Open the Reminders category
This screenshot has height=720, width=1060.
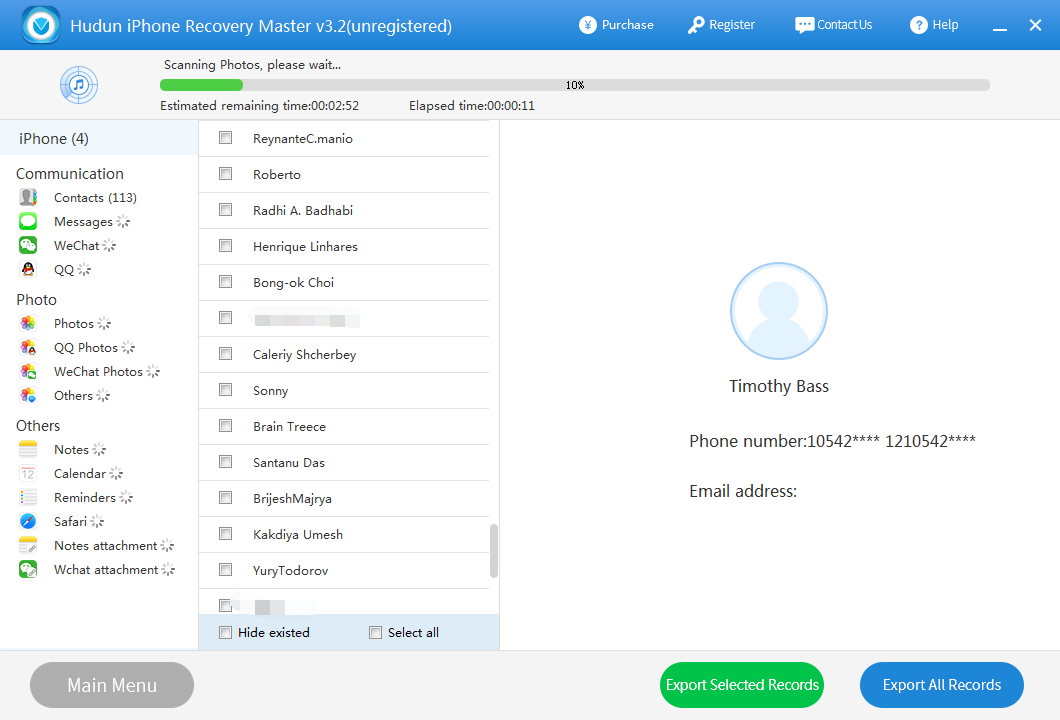(85, 498)
